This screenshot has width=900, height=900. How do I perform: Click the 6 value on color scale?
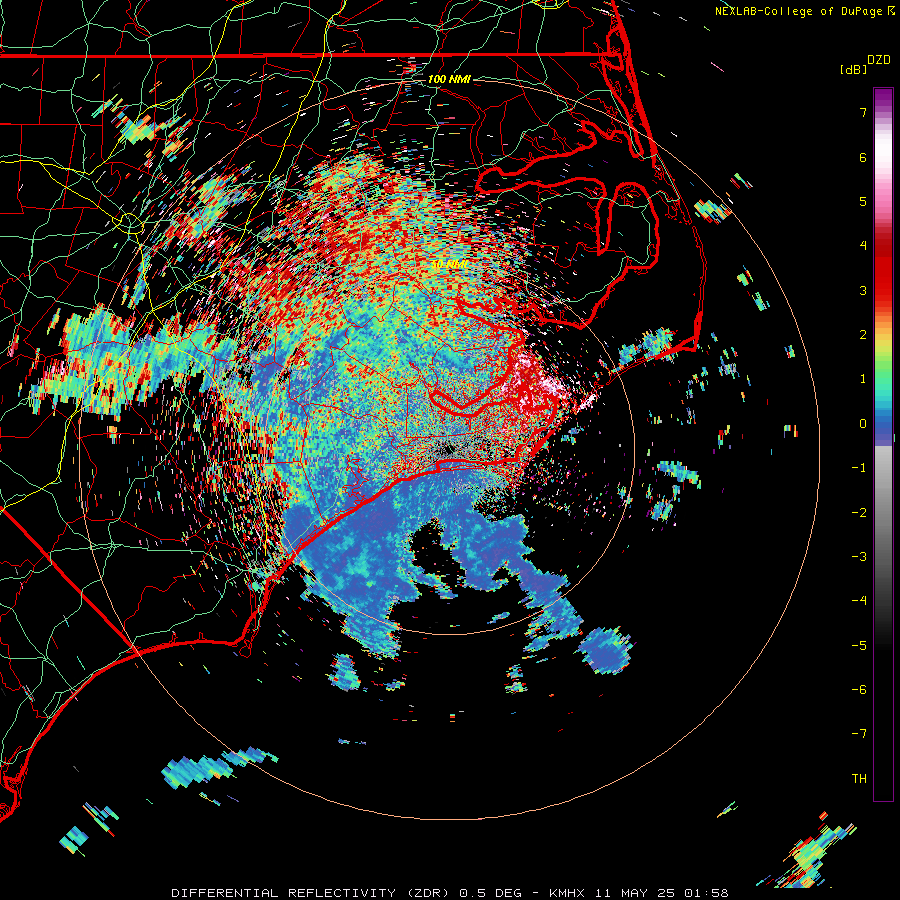(x=863, y=157)
